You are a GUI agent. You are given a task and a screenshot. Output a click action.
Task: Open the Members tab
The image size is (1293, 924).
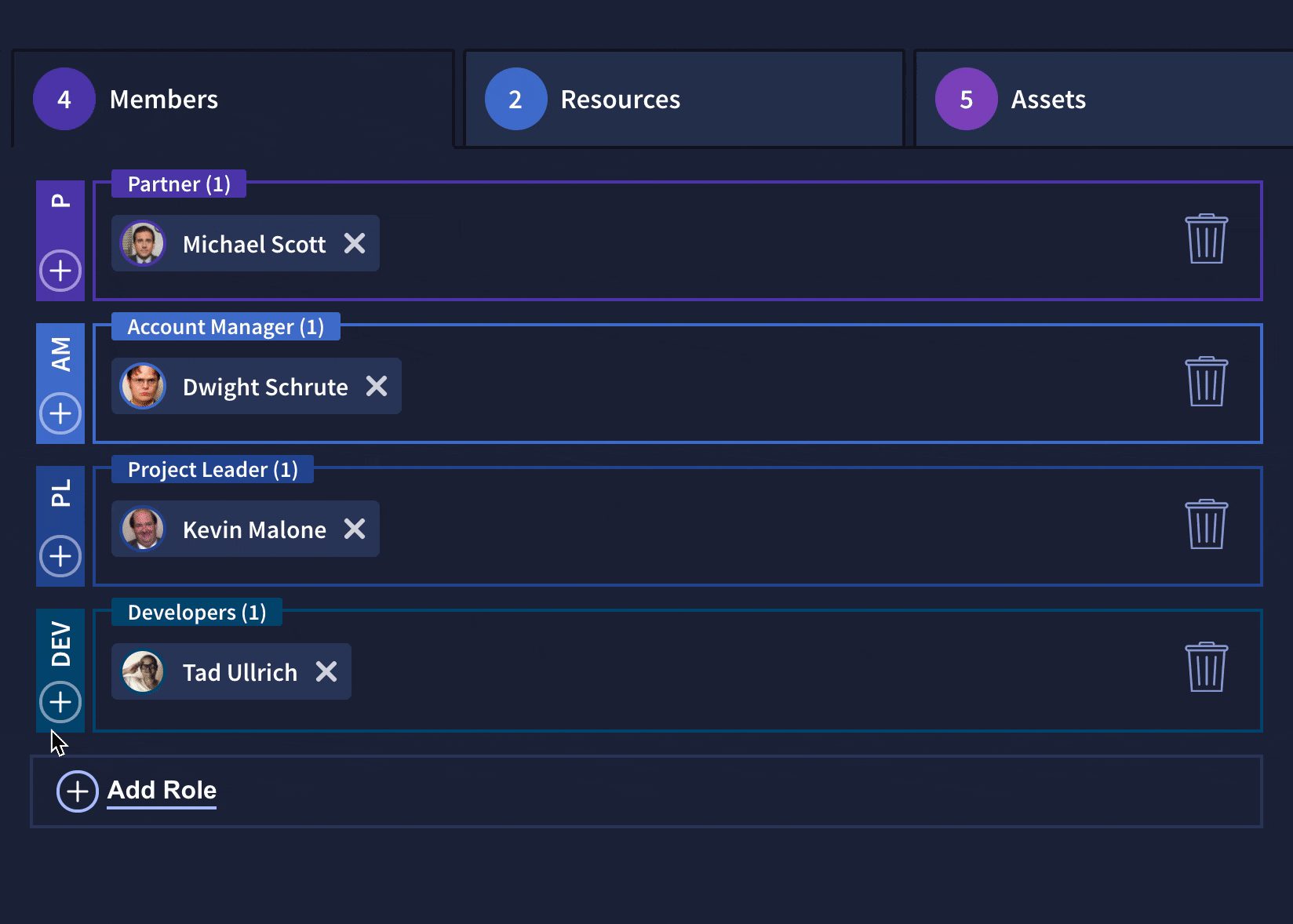click(x=233, y=99)
